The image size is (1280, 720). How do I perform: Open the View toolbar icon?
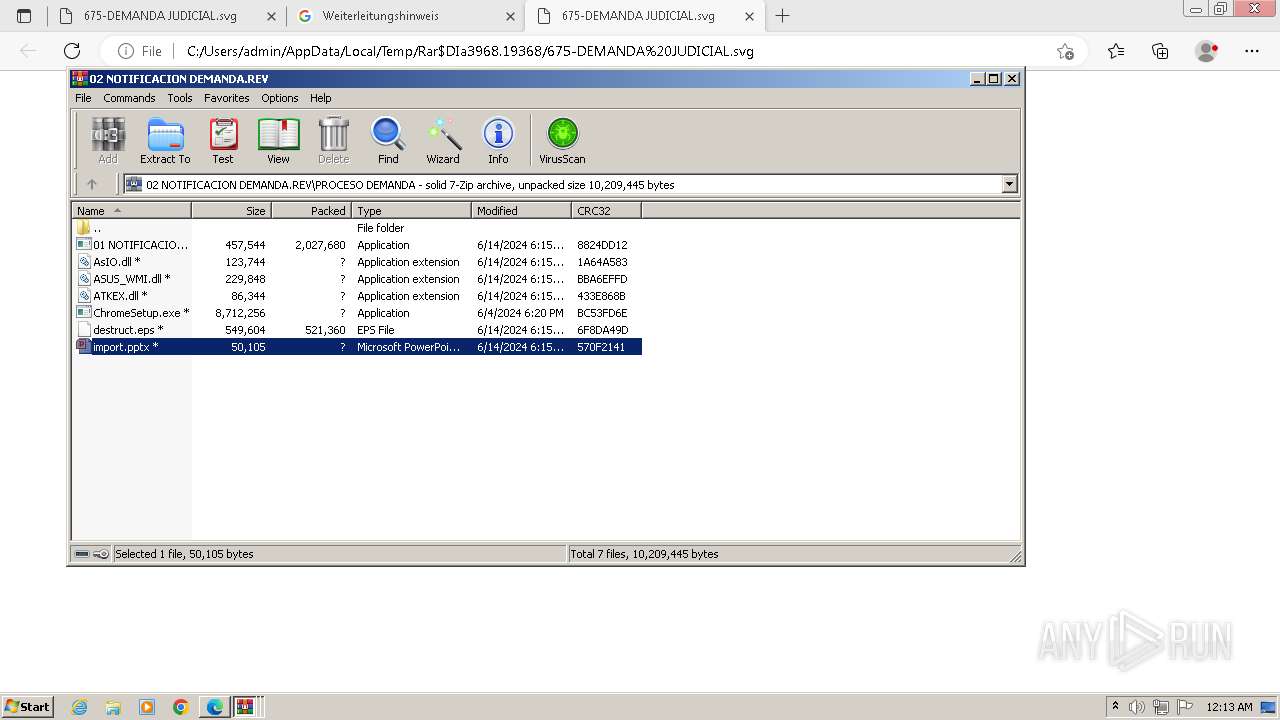(278, 140)
